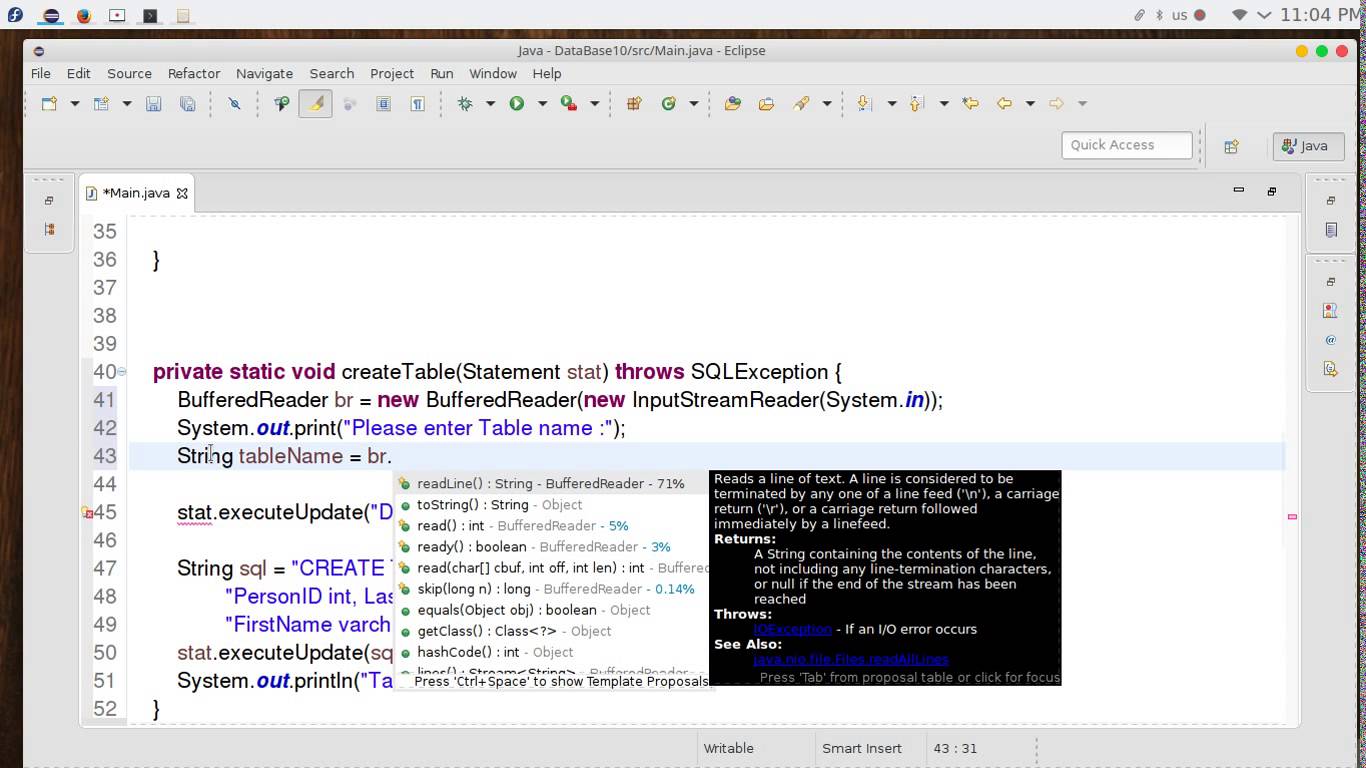Toggle Mark Occurrences highlighting
Image resolution: width=1366 pixels, height=768 pixels.
coord(316,103)
